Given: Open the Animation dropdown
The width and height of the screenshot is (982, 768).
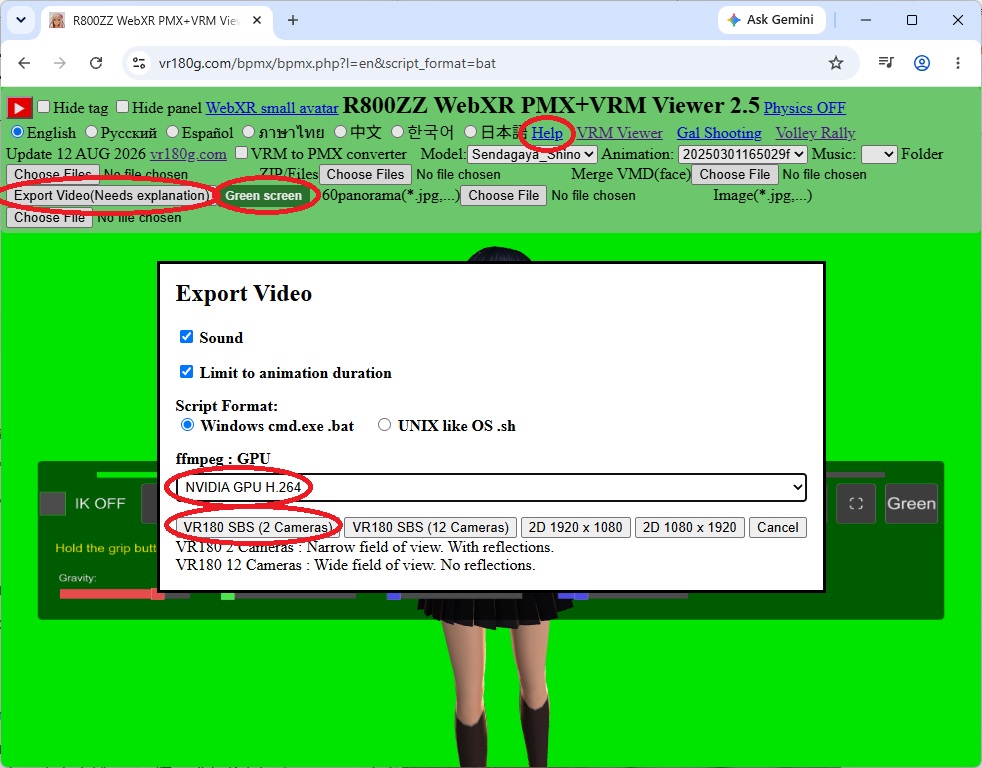Looking at the screenshot, I should point(742,154).
